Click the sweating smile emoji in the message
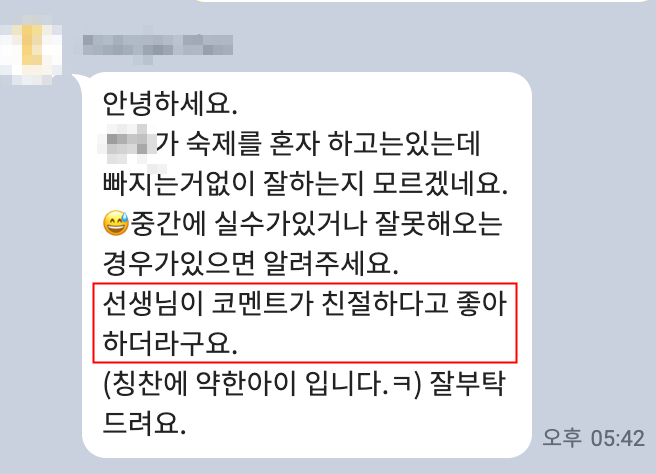The height and width of the screenshot is (474, 656). [116, 223]
